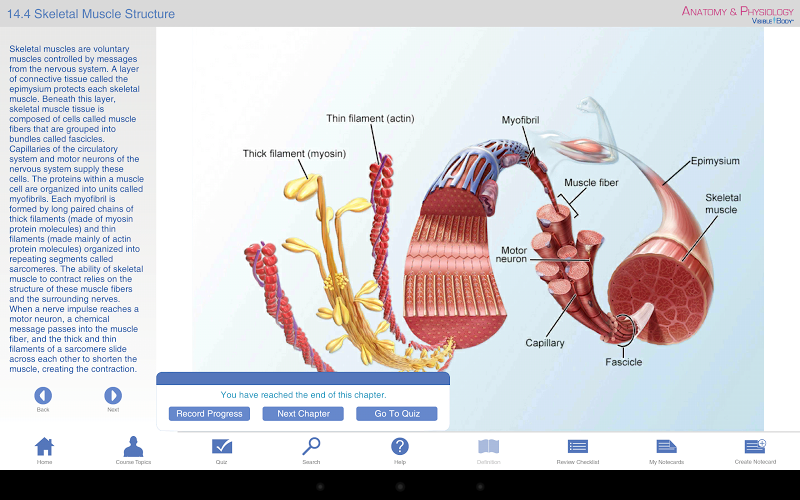Tap the Create Notecard icon
Screen dimensions: 800x500
755,446
